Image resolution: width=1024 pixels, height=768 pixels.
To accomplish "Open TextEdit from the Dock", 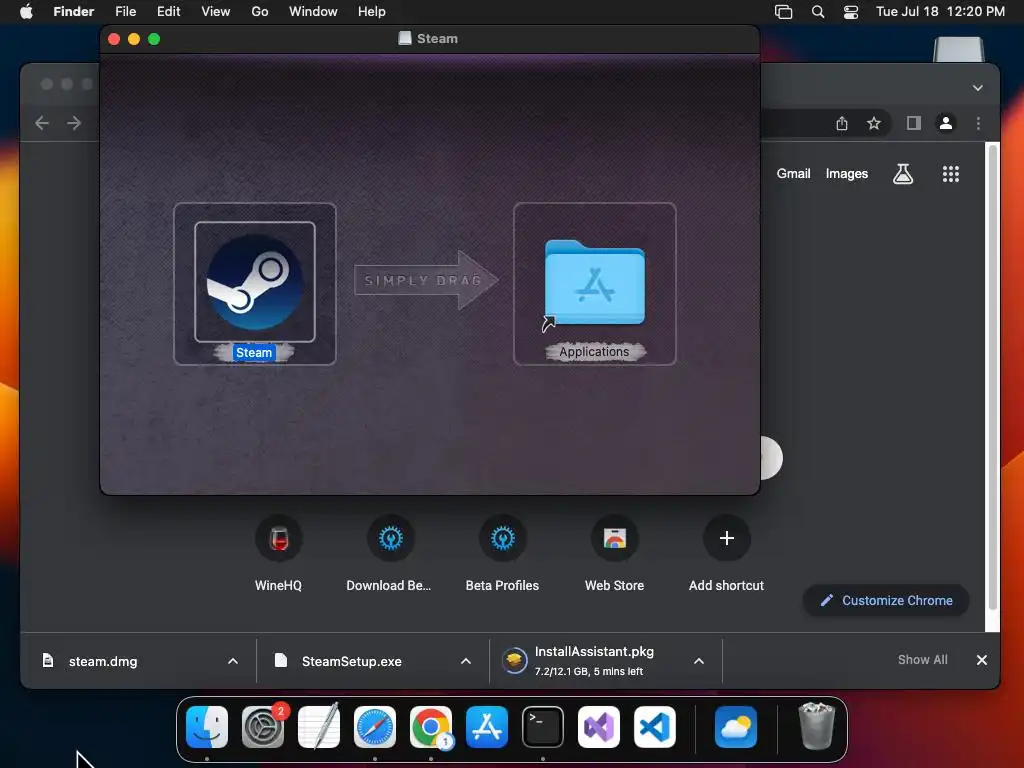I will (319, 727).
